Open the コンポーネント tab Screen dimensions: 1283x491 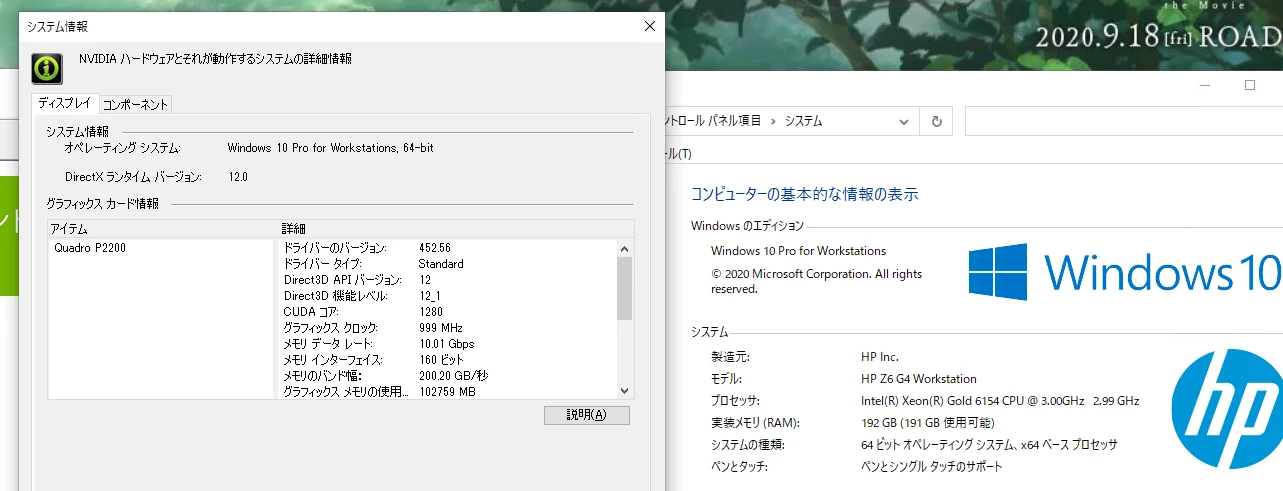click(136, 104)
